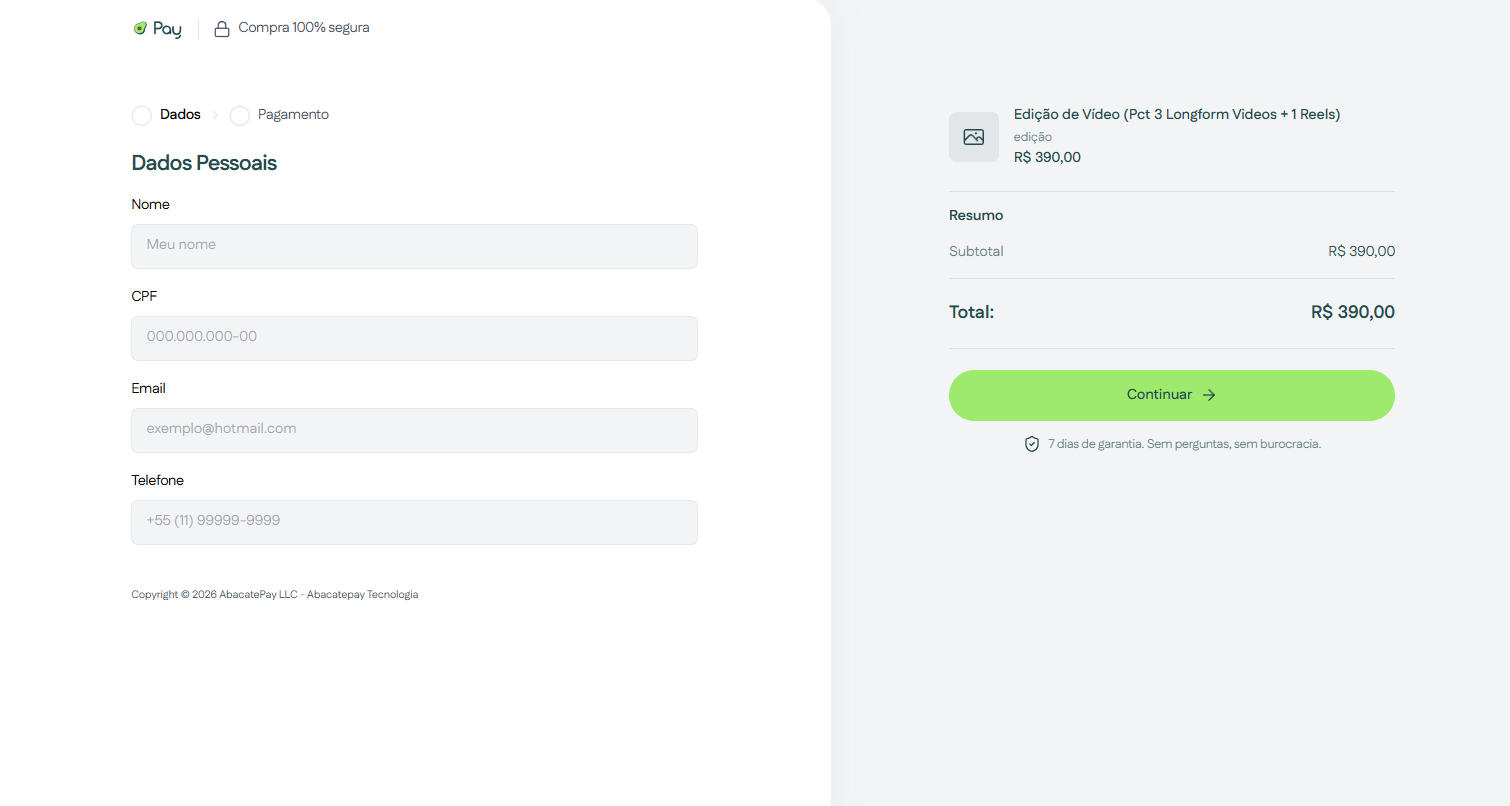Image resolution: width=1510 pixels, height=806 pixels.
Task: Focus the Nome input field
Action: pos(414,246)
